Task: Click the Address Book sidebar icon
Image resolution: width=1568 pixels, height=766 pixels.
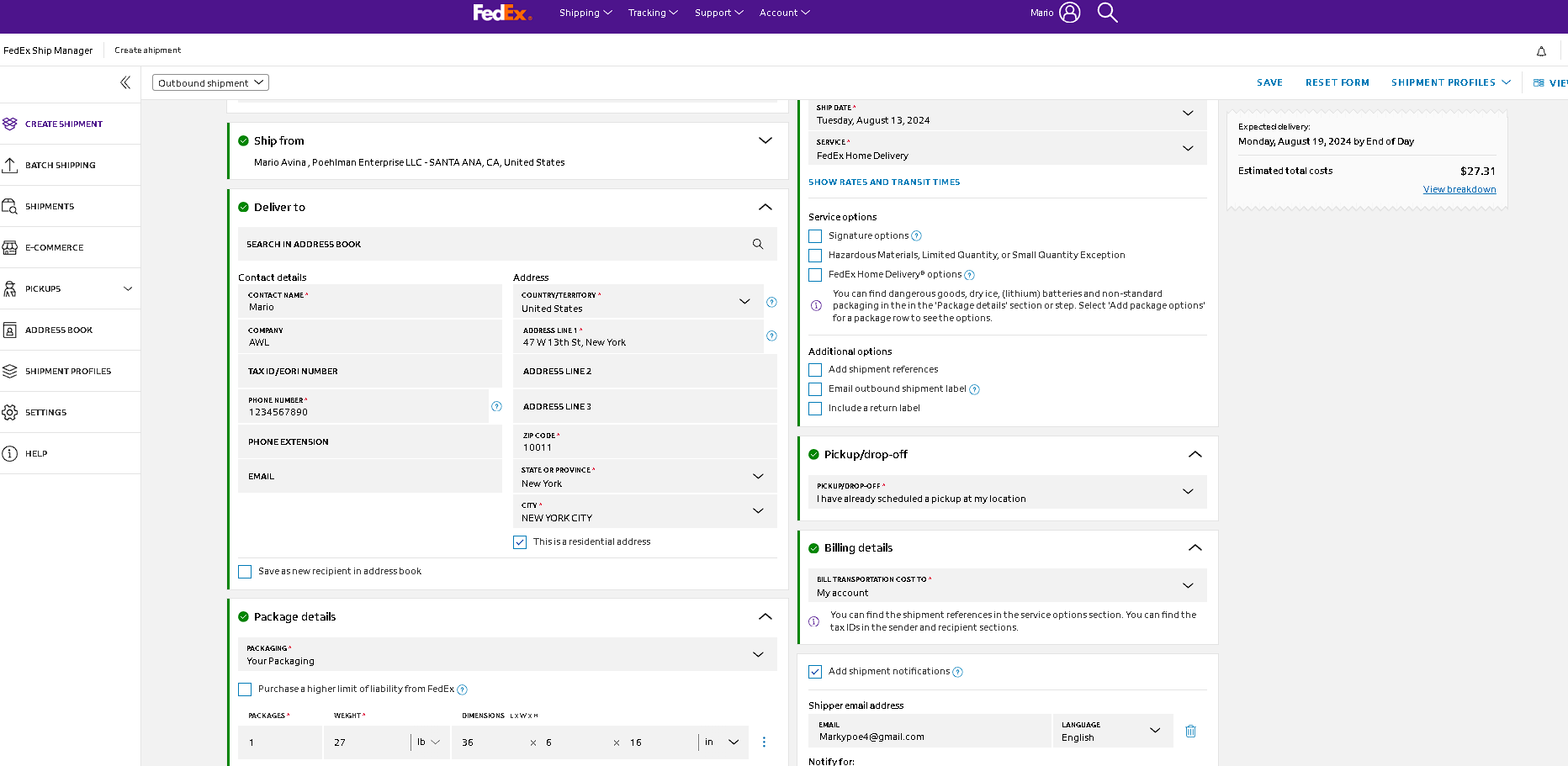Action: [x=10, y=330]
